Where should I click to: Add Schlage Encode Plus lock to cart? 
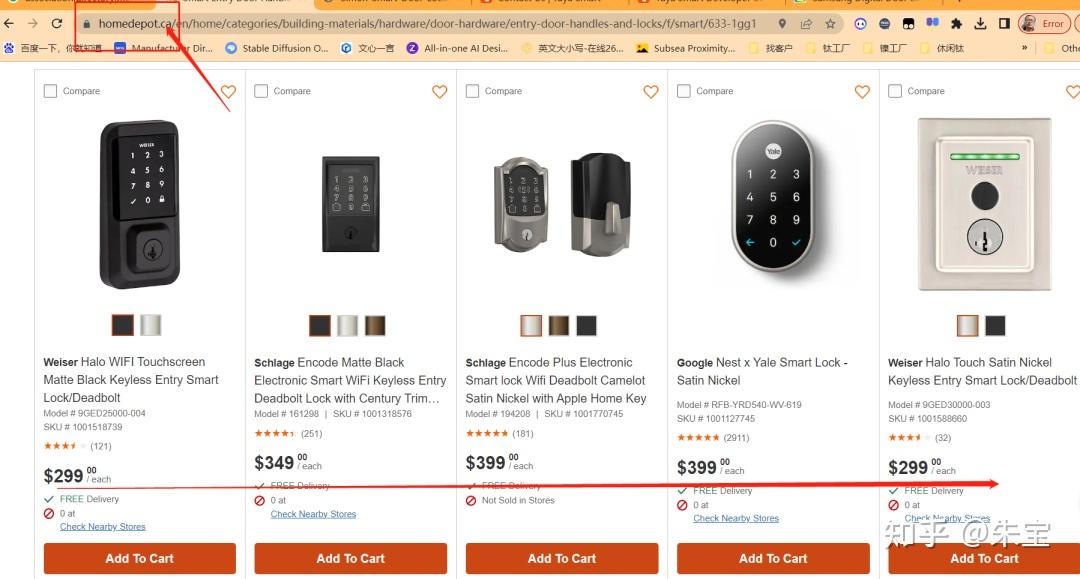[x=561, y=558]
